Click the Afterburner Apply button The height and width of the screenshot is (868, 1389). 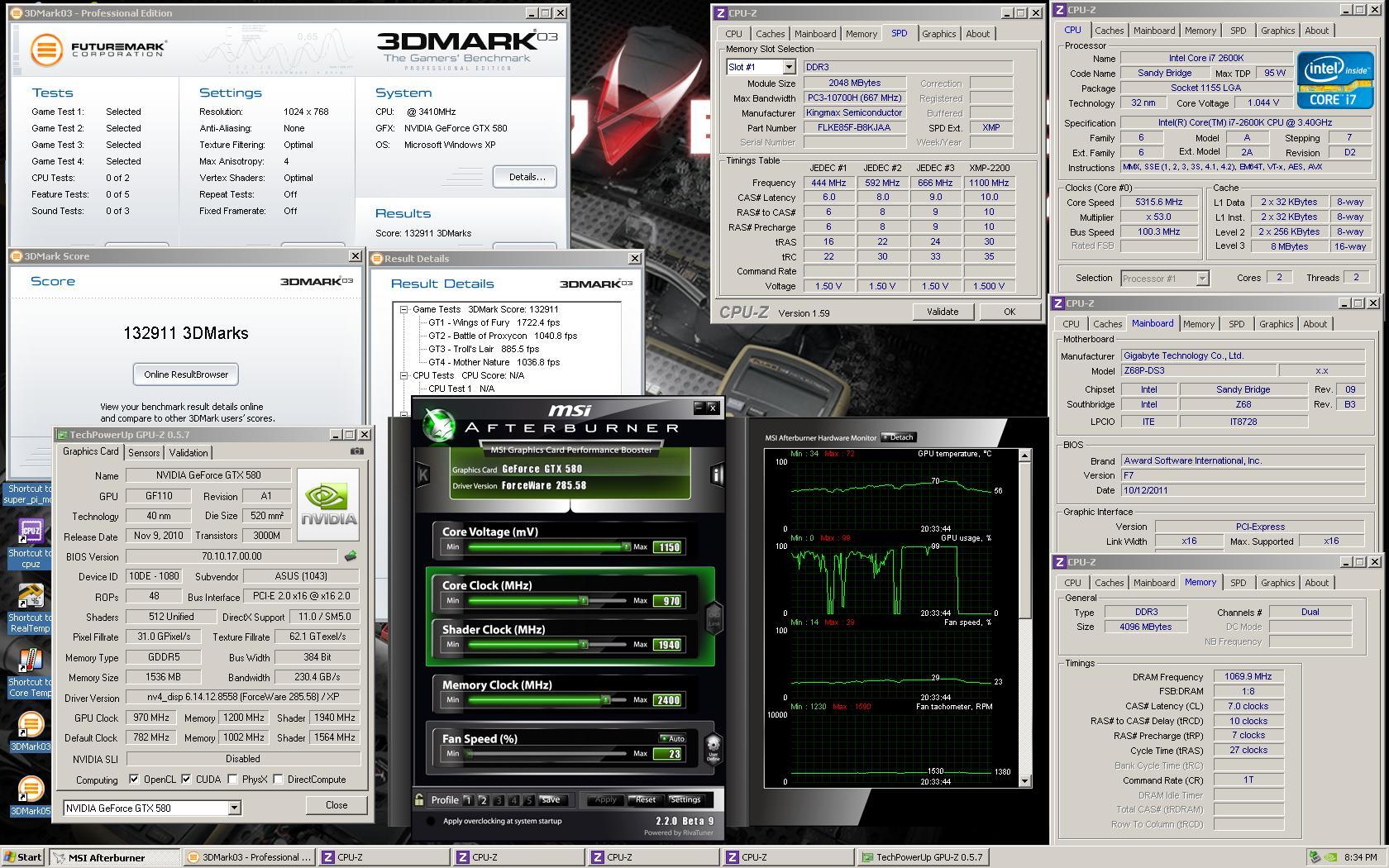(605, 799)
